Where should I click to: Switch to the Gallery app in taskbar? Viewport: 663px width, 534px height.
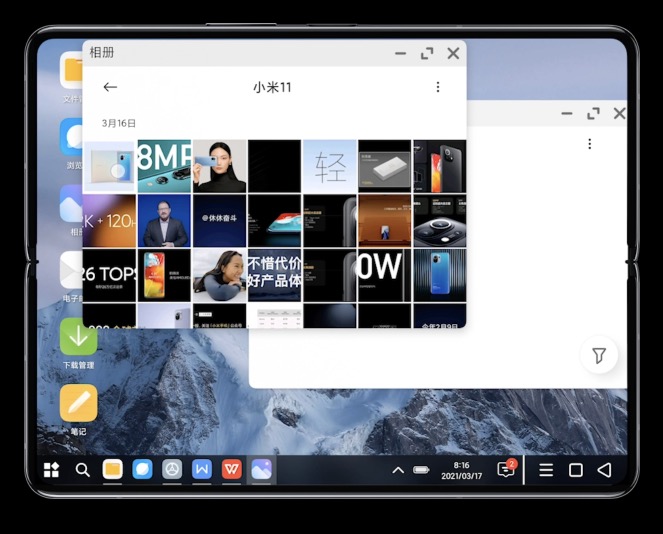[261, 469]
